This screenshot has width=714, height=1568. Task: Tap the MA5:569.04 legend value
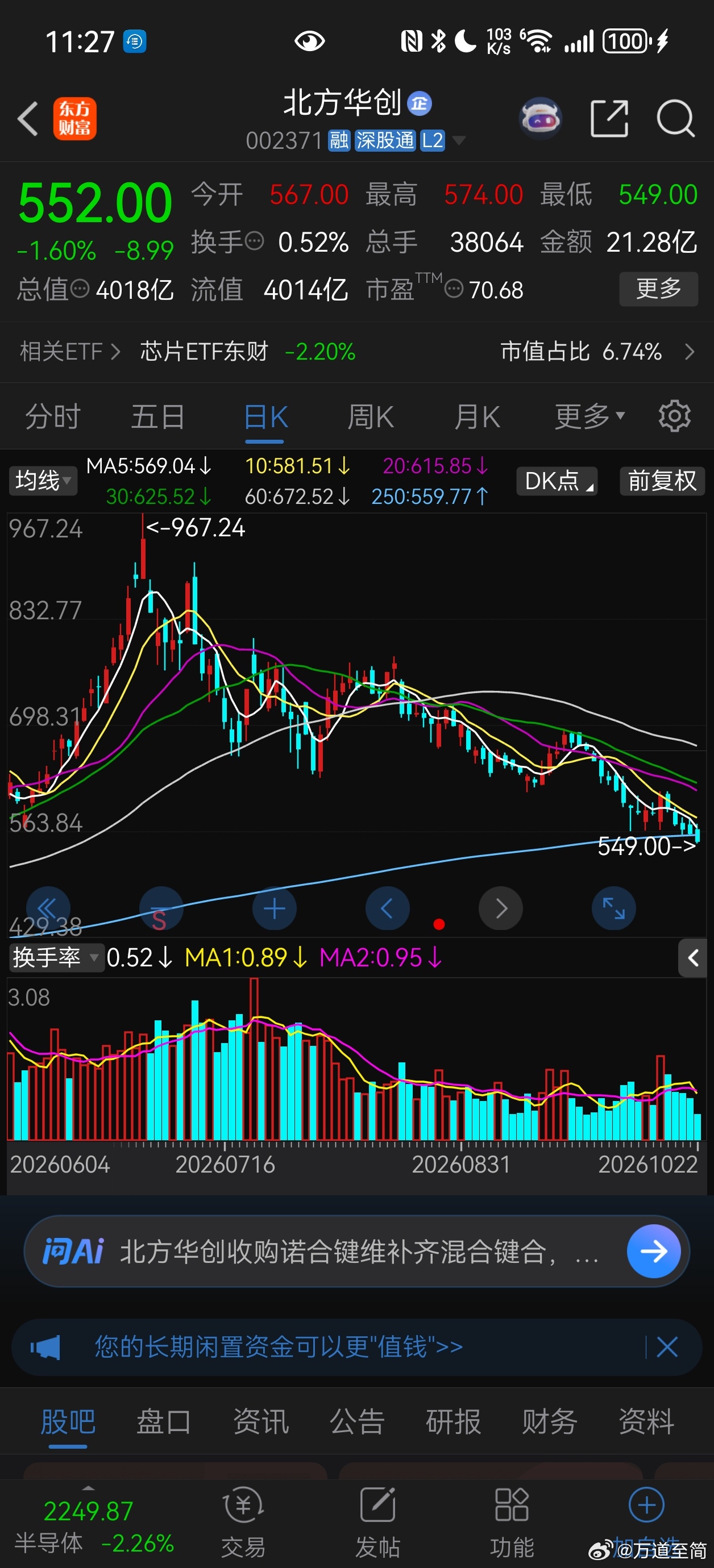pos(148,466)
